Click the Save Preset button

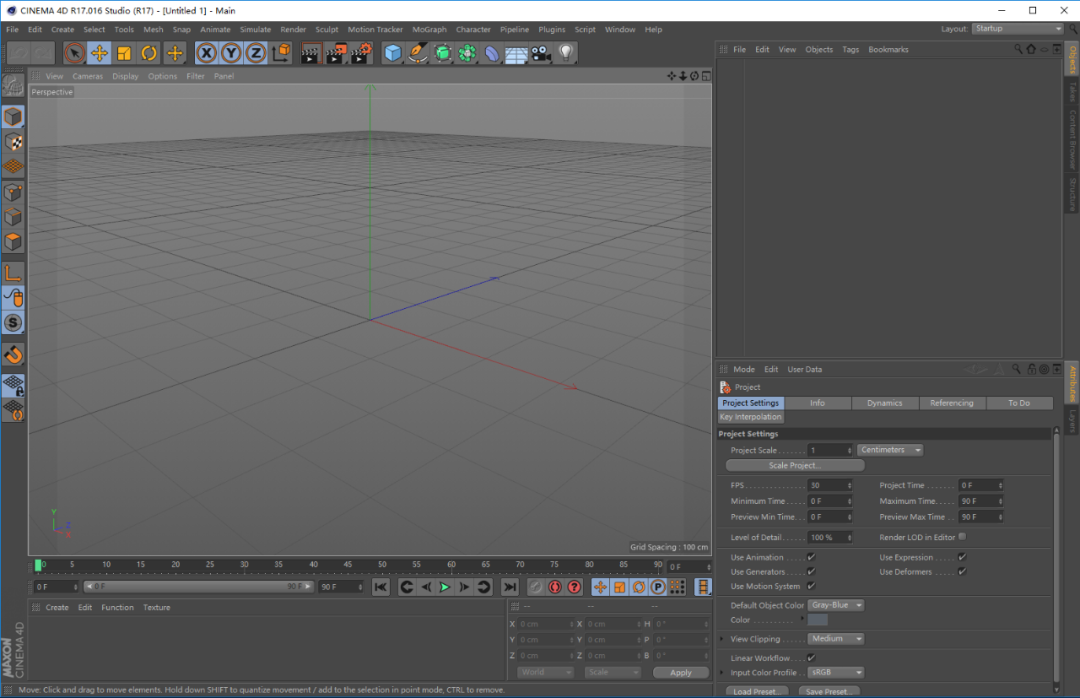click(x=829, y=691)
